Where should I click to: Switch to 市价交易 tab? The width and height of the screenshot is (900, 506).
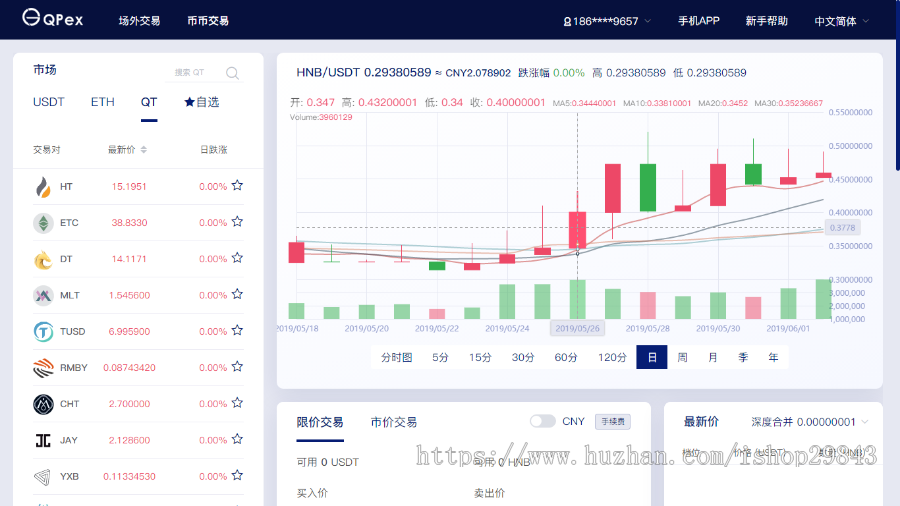394,422
